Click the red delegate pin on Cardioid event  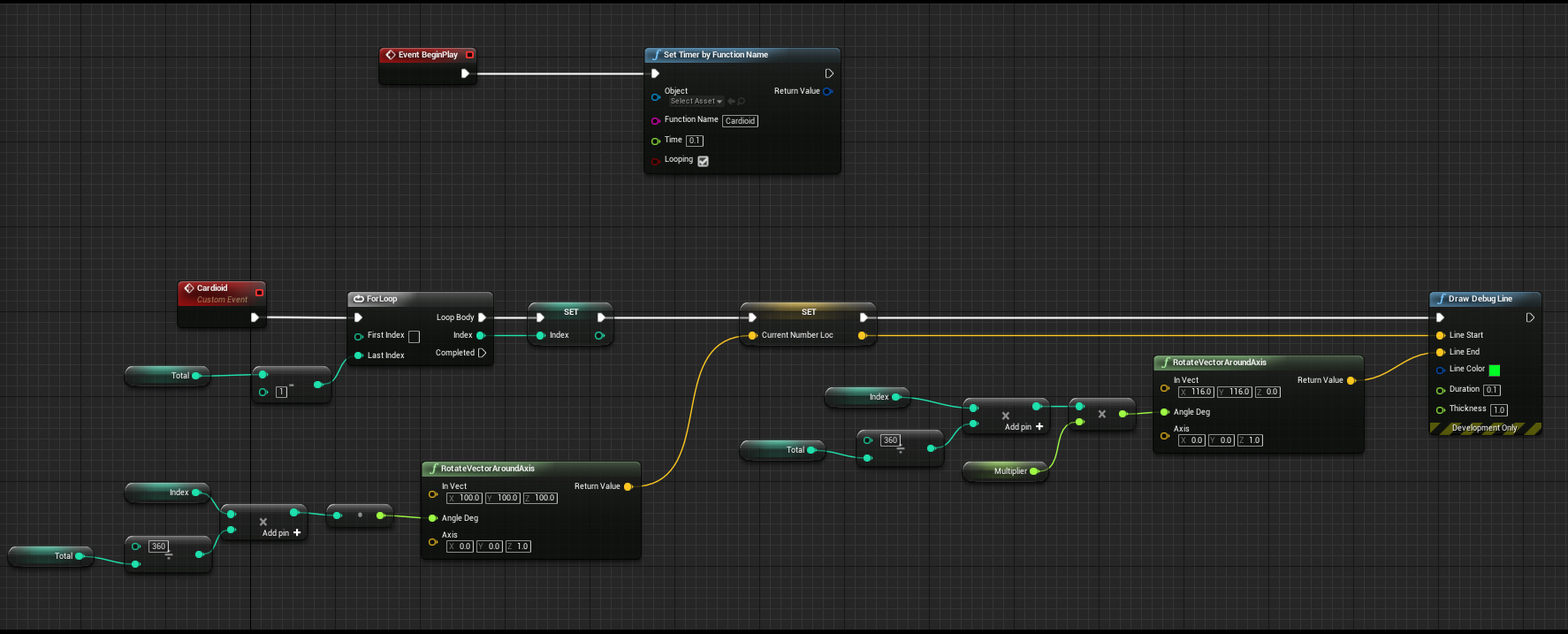pos(259,293)
